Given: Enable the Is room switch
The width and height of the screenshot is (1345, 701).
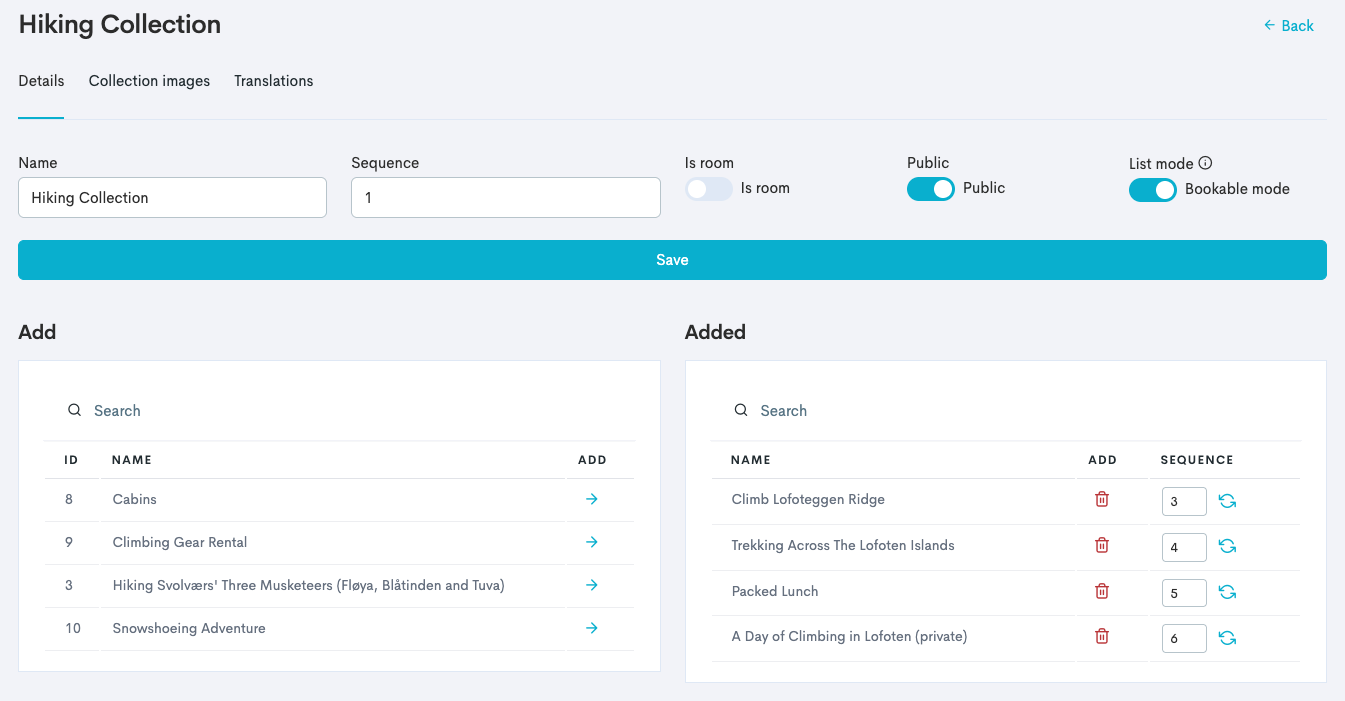Looking at the screenshot, I should 709,189.
